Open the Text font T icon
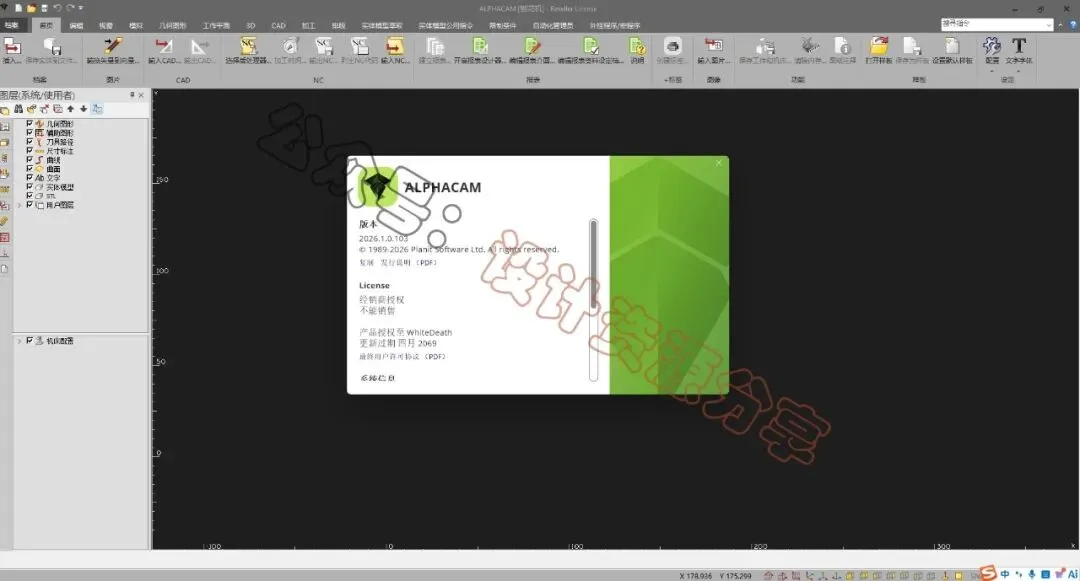1080x581 pixels. click(x=1019, y=46)
